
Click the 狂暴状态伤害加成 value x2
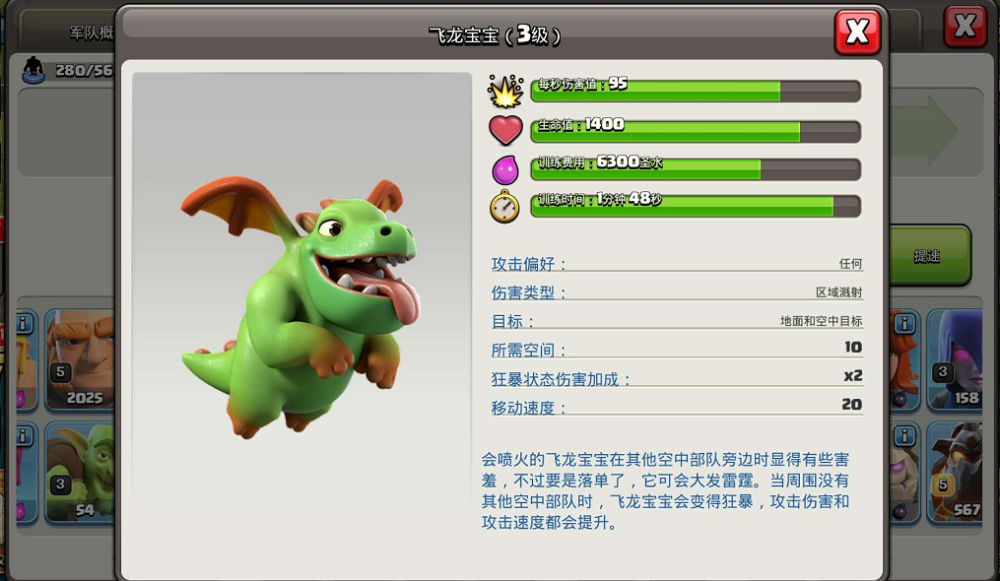pyautogui.click(x=853, y=376)
